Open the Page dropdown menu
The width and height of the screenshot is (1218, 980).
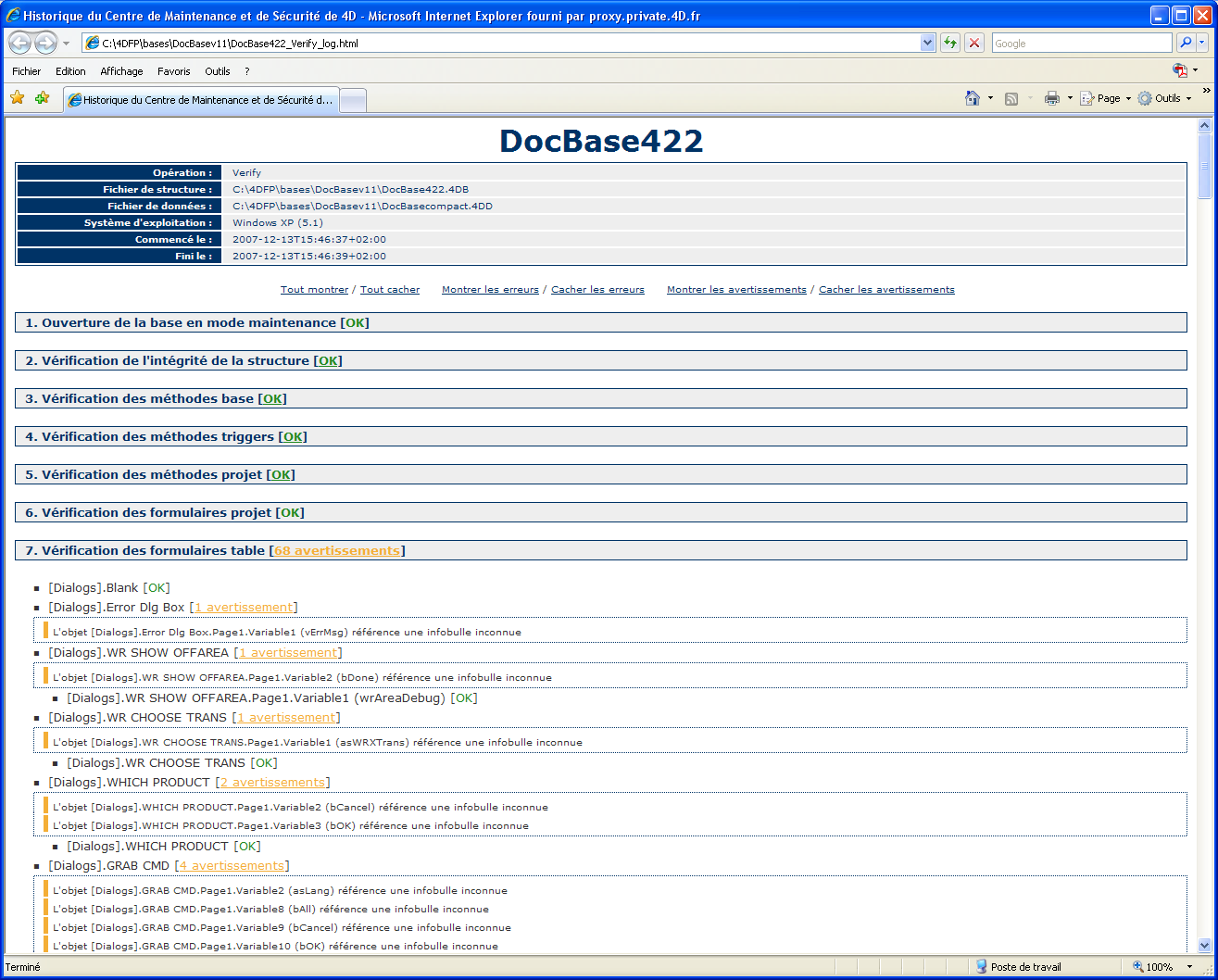point(1108,98)
